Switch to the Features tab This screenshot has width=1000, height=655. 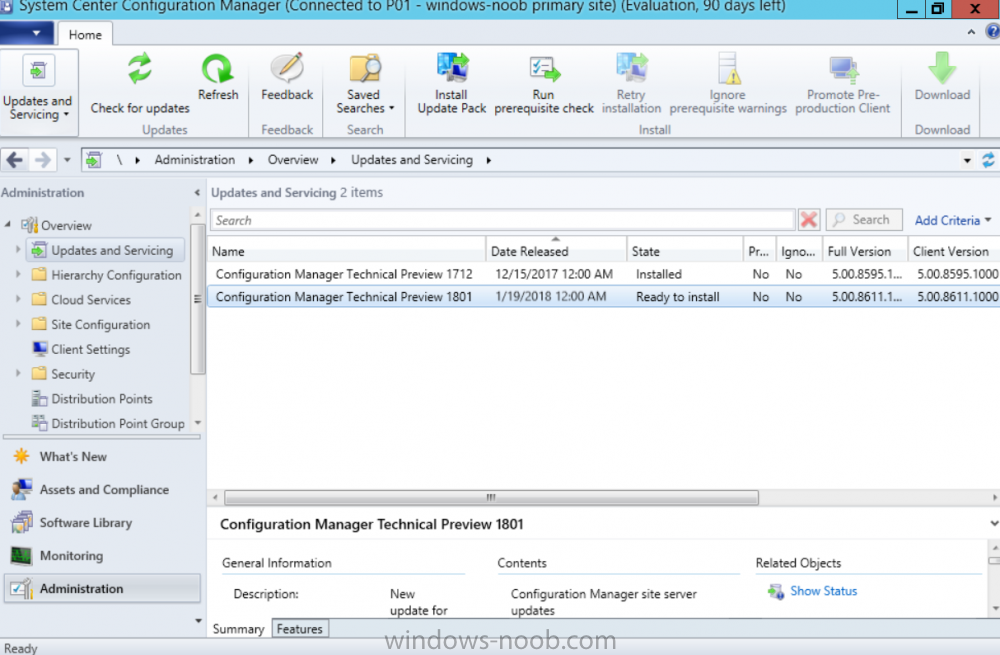[300, 629]
